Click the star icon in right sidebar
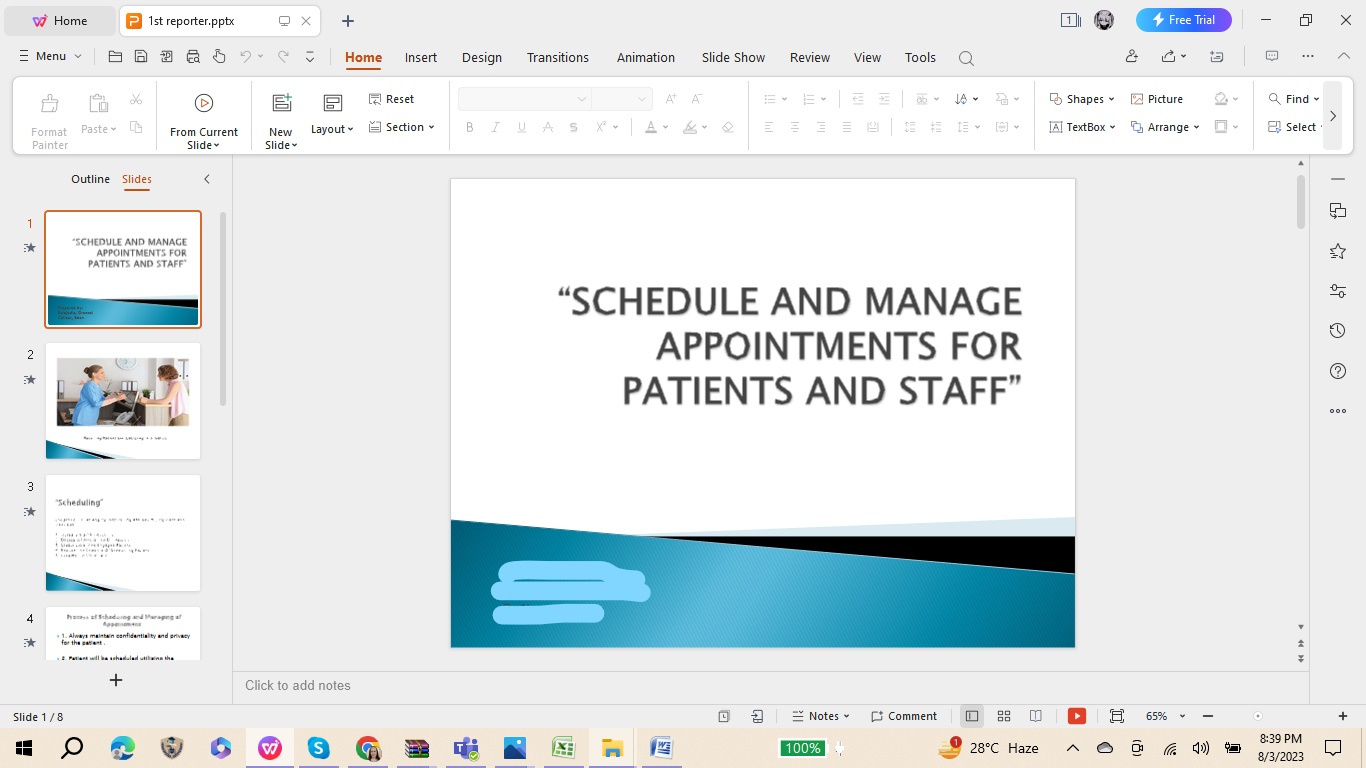The width and height of the screenshot is (1366, 768). tap(1338, 251)
